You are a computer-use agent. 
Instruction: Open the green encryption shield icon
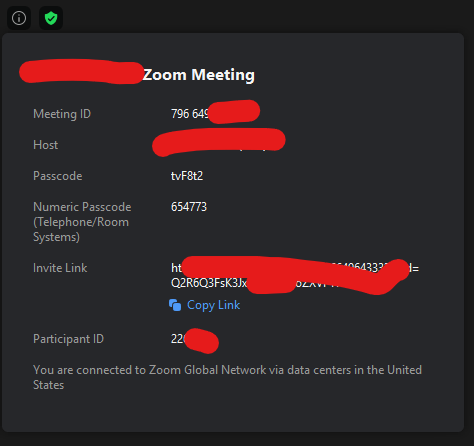coord(51,18)
